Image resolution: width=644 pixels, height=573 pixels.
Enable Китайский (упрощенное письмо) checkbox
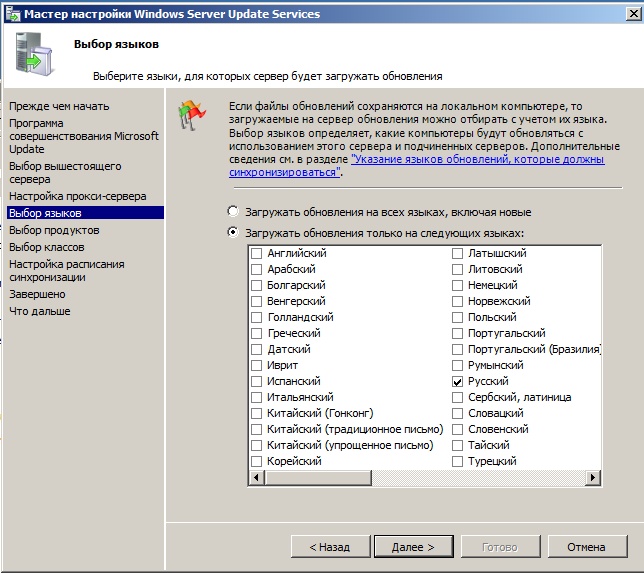point(257,445)
